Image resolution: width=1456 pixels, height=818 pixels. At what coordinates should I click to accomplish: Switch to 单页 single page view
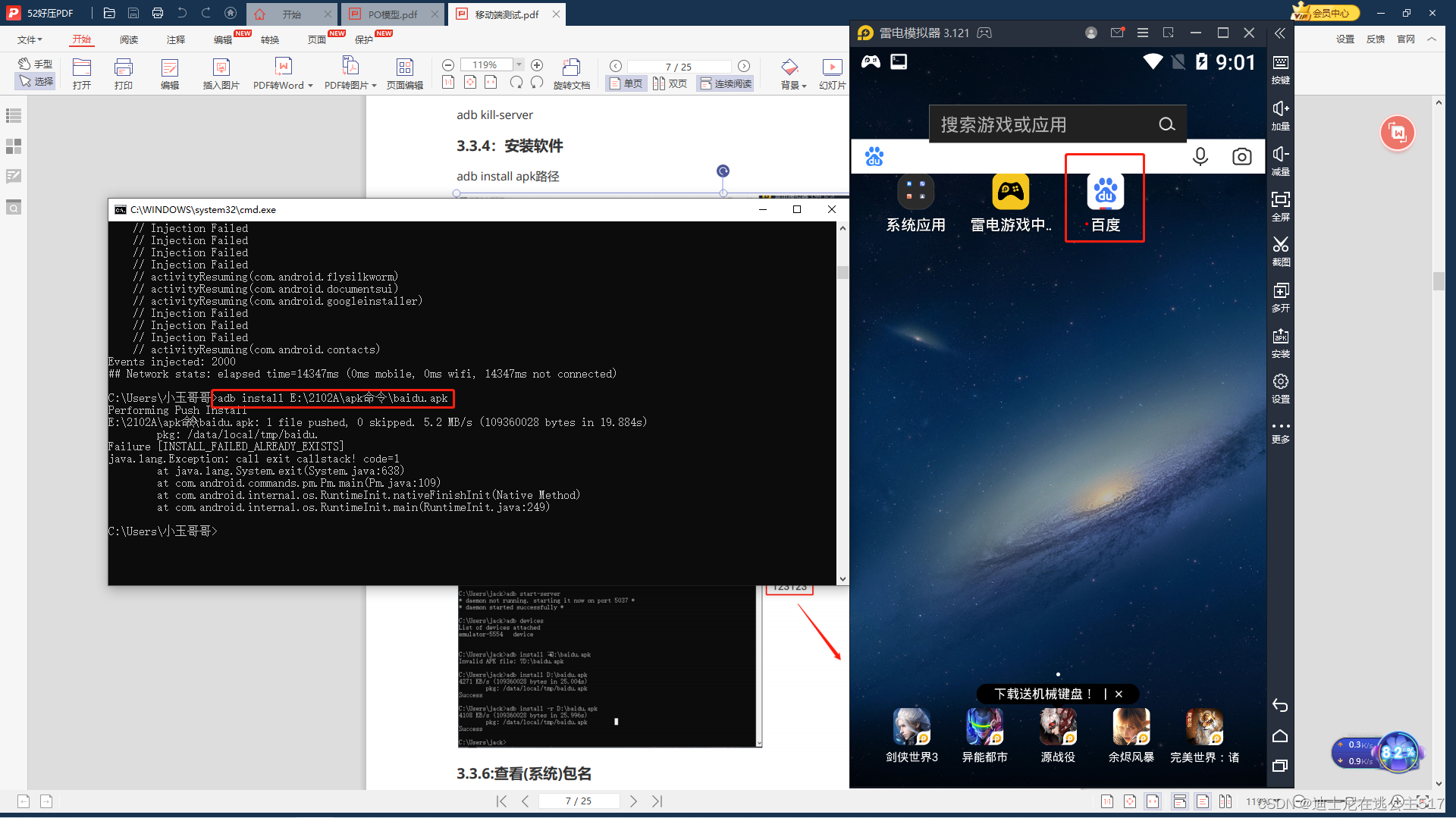pos(626,83)
